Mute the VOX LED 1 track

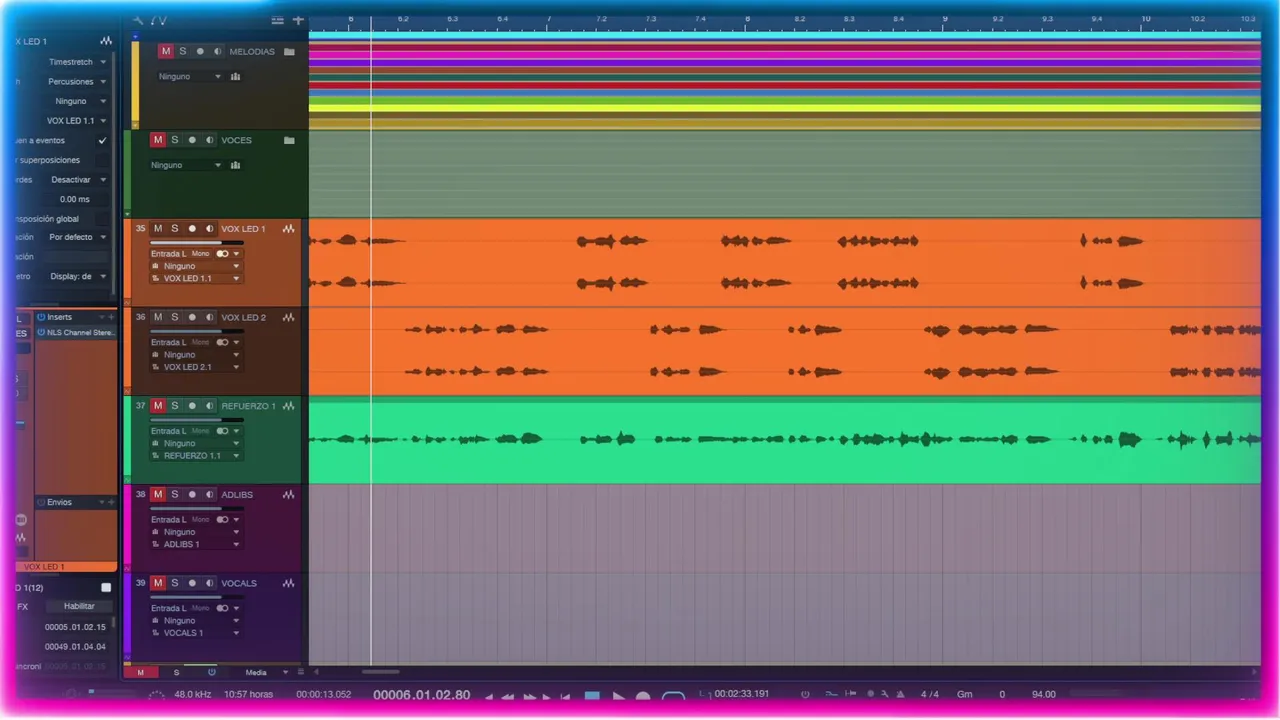coord(157,229)
